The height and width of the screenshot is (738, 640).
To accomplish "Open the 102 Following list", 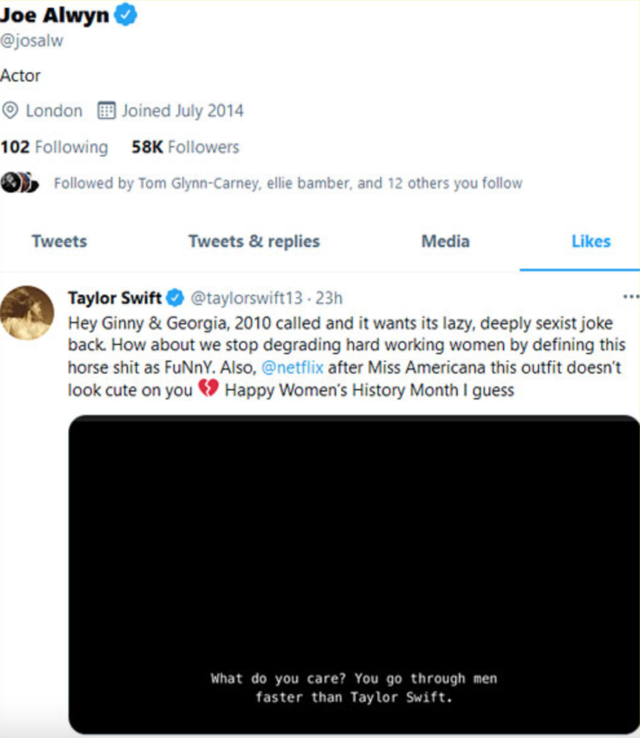I will (54, 147).
